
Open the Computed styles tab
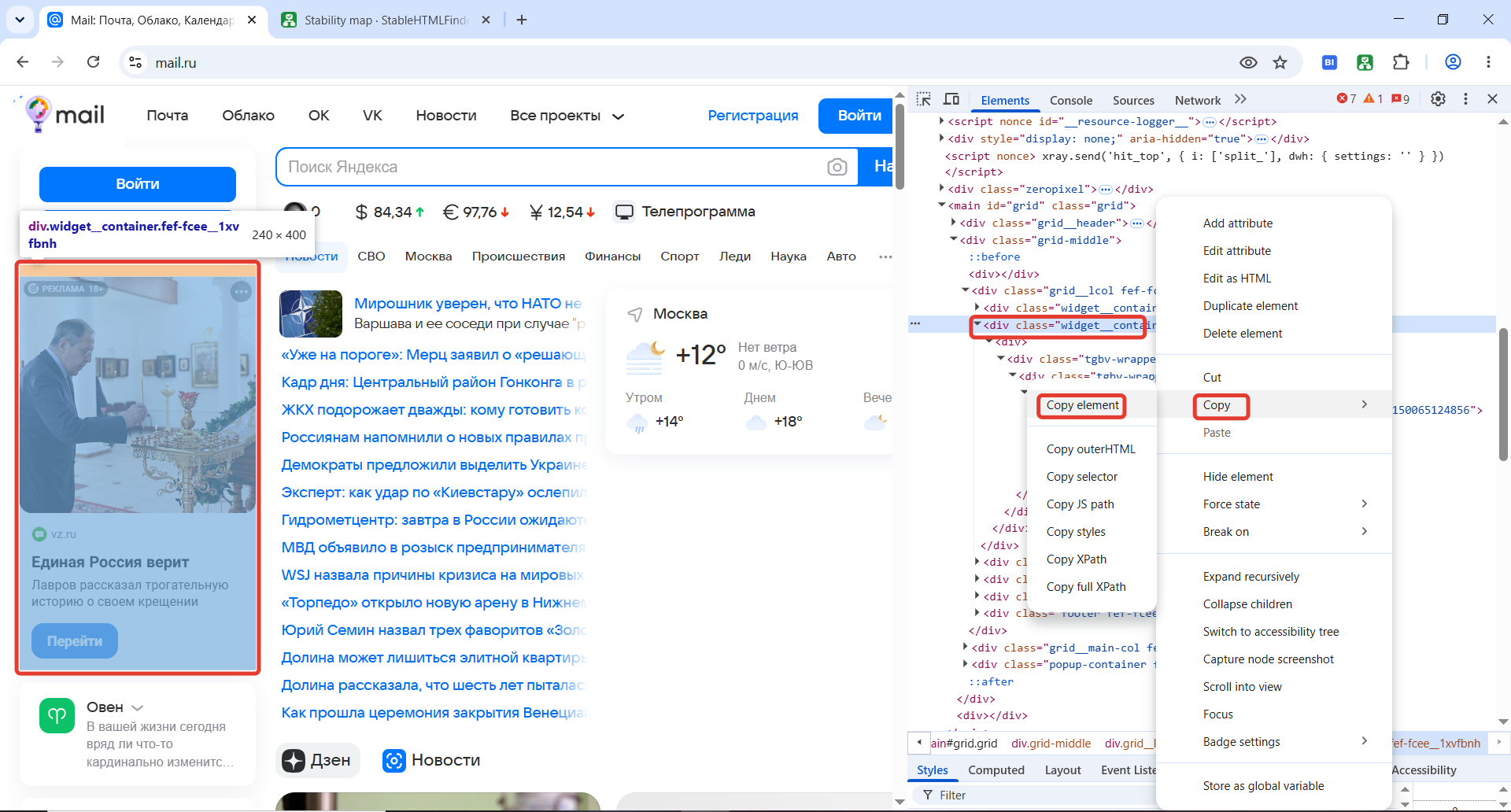pyautogui.click(x=996, y=770)
